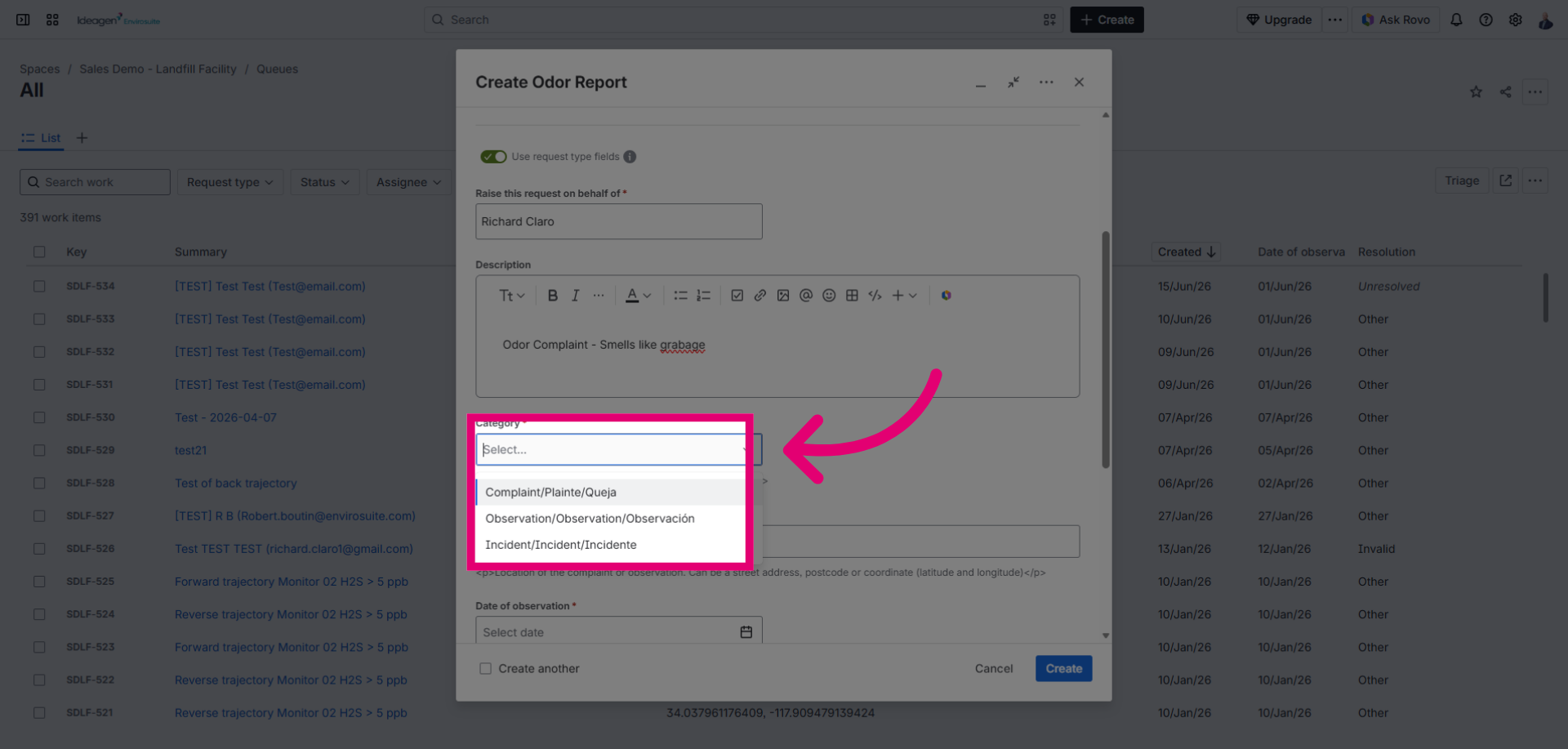Open the Request type filter dropdown
Image resolution: width=1568 pixels, height=749 pixels.
tap(230, 182)
